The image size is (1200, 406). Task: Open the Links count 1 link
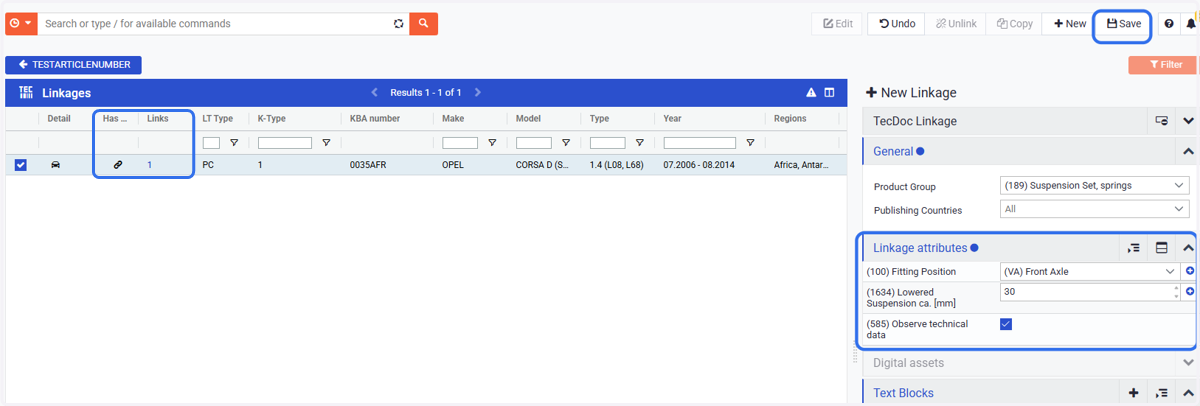tap(150, 165)
